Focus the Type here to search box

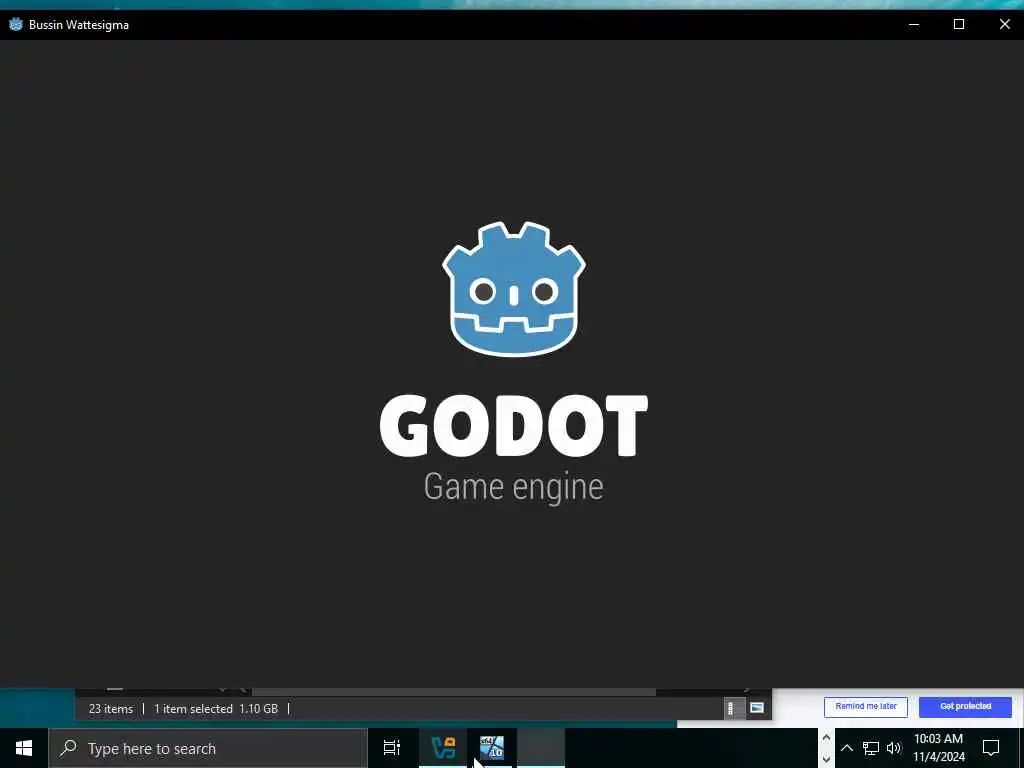click(x=208, y=748)
